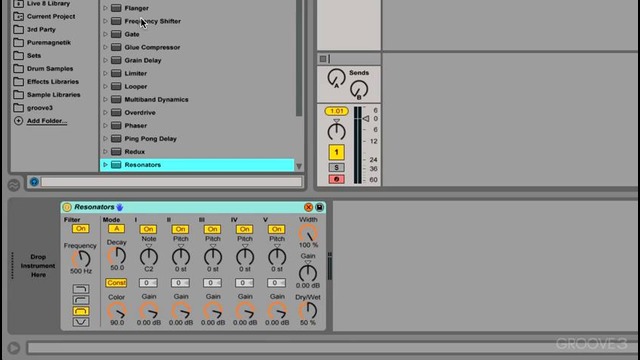Toggle the track 1 activator button
640x360 pixels.
pos(336,152)
